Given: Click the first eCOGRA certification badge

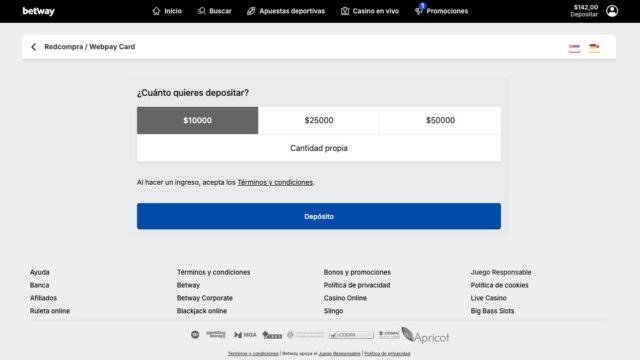Looking at the screenshot, I should 351,335.
